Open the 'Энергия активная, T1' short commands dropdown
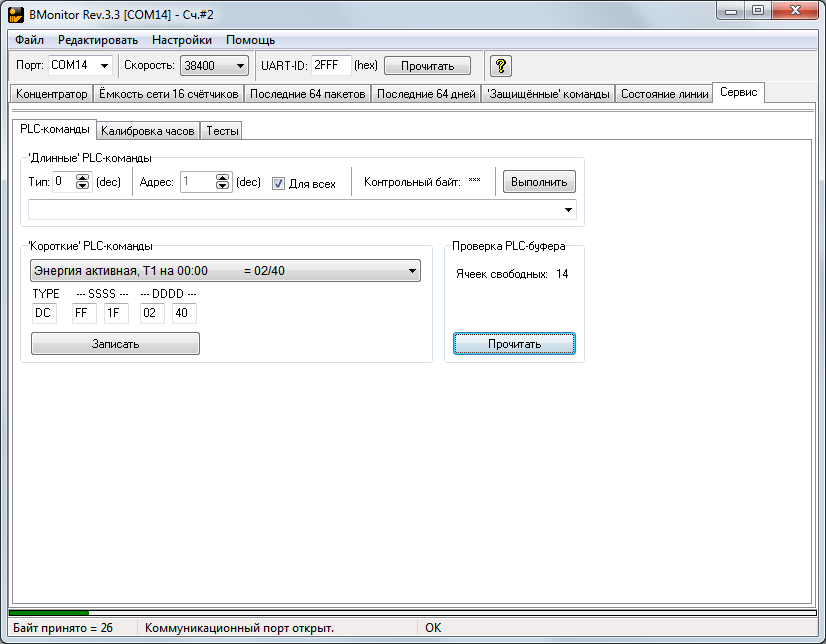 (x=412, y=271)
